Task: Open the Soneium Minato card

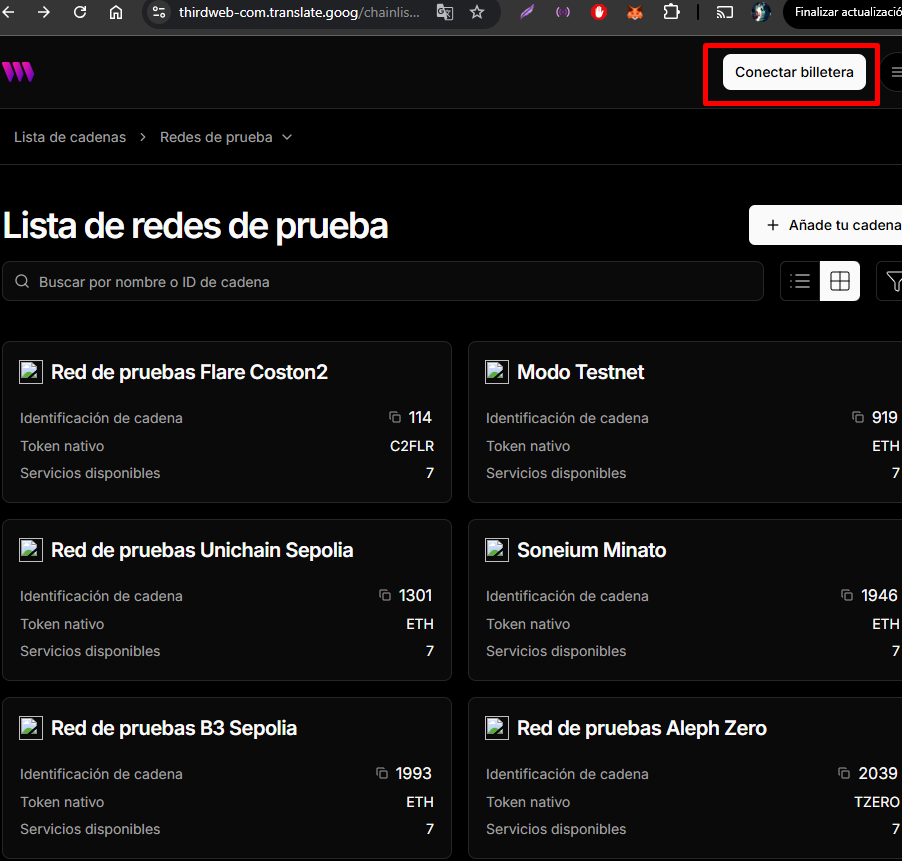Action: pyautogui.click(x=685, y=600)
